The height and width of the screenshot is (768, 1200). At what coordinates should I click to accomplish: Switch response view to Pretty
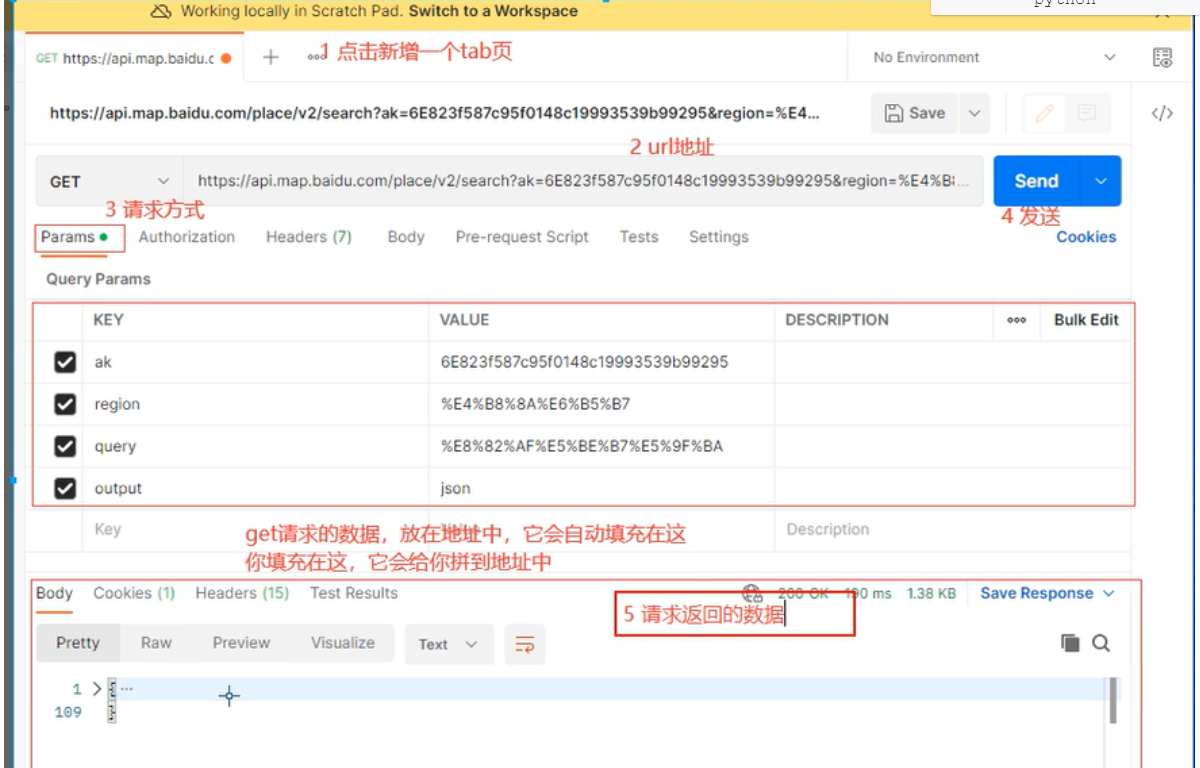[x=78, y=643]
